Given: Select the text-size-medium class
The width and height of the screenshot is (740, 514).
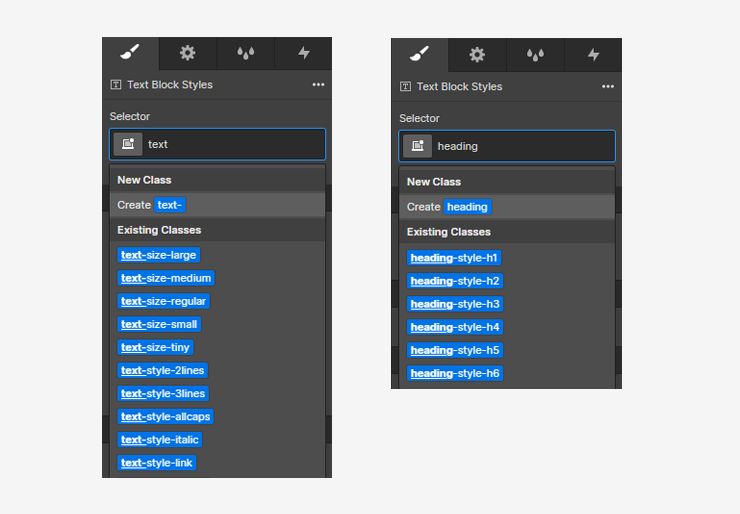Looking at the screenshot, I should point(166,278).
